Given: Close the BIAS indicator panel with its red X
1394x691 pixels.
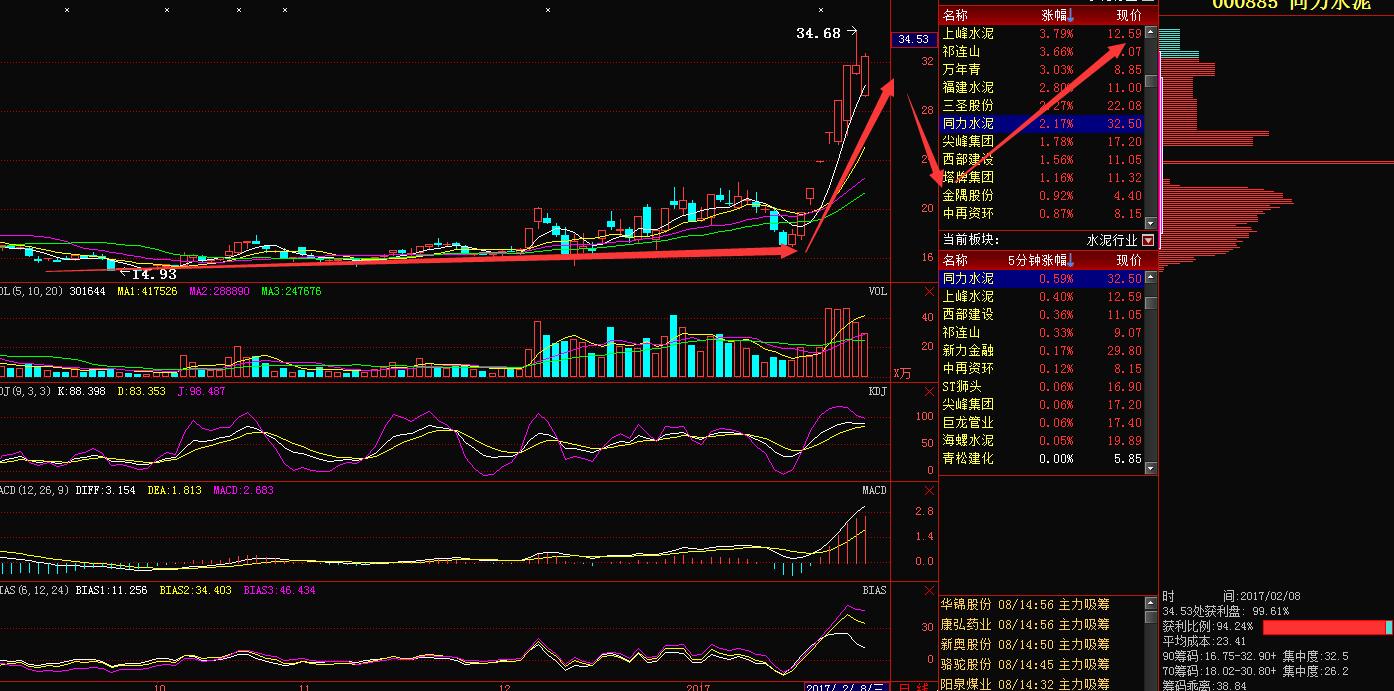Looking at the screenshot, I should [929, 590].
